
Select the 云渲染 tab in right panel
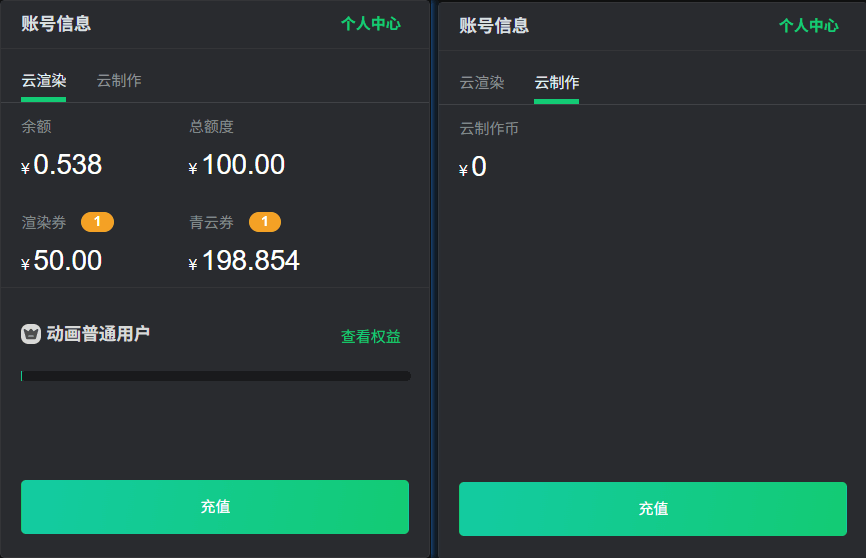[482, 83]
